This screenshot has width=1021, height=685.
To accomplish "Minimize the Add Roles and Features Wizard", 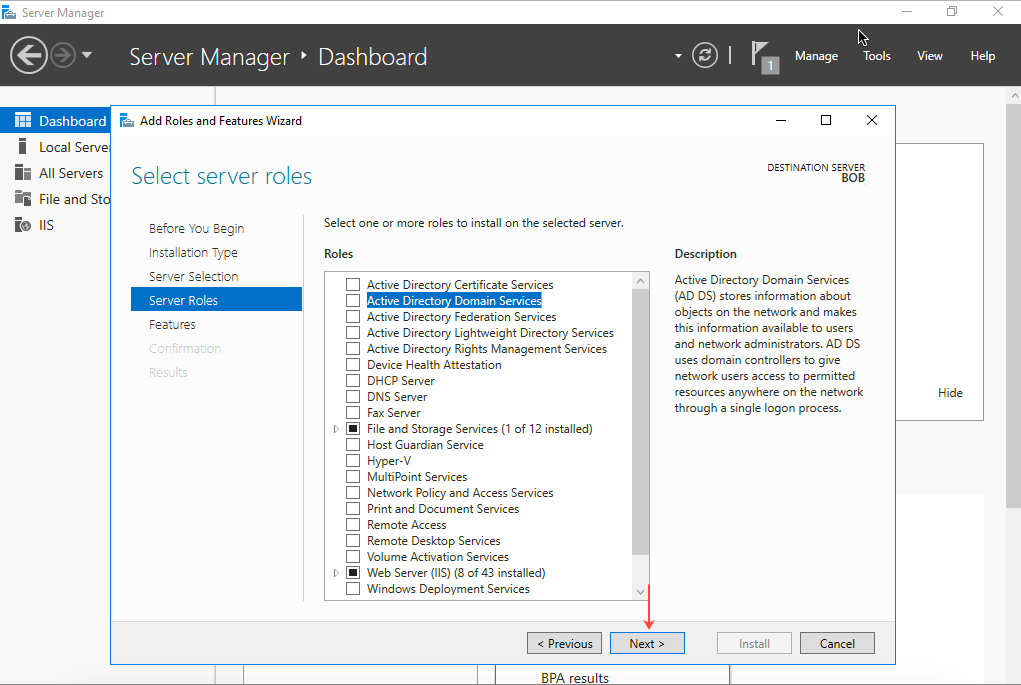I will (x=781, y=120).
